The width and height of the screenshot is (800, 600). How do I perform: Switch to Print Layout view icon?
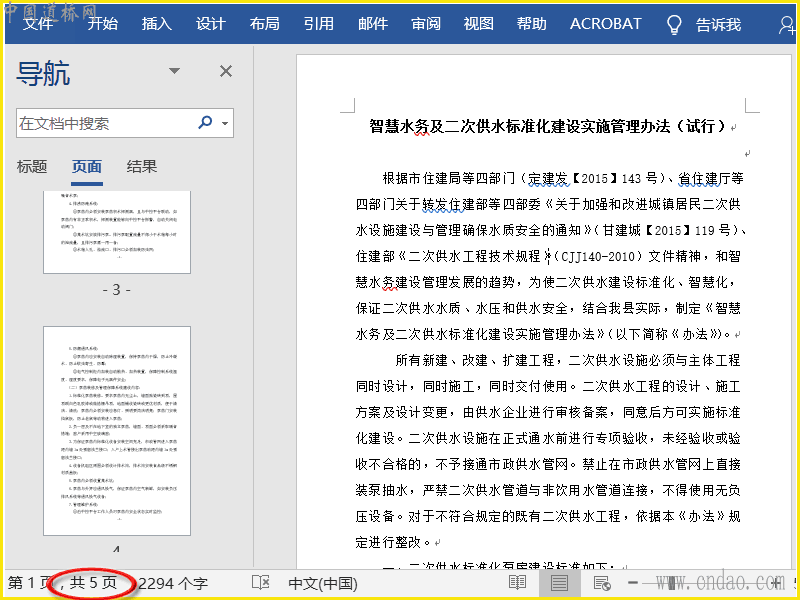[559, 583]
